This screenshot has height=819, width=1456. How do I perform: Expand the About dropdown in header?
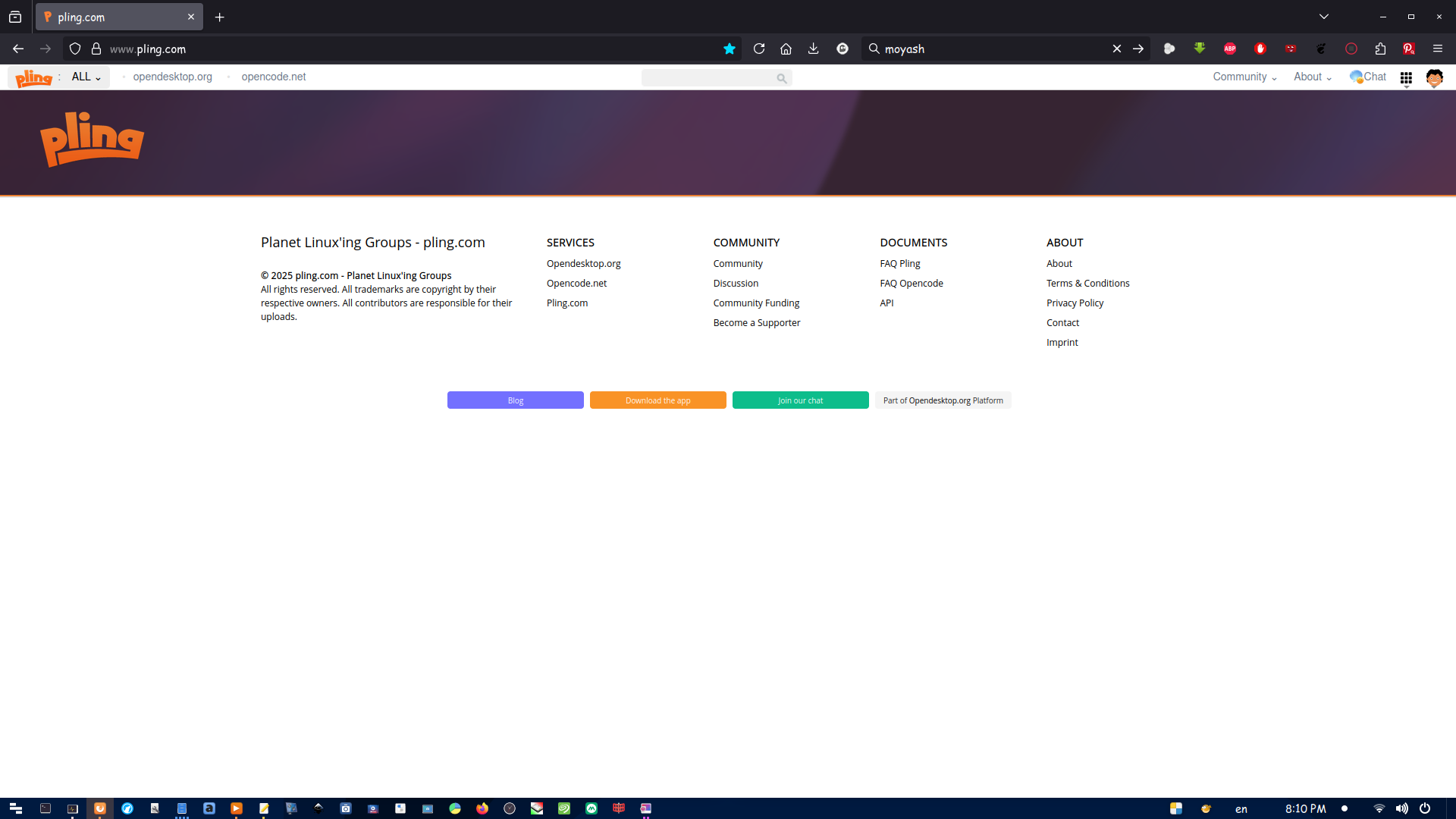1312,77
